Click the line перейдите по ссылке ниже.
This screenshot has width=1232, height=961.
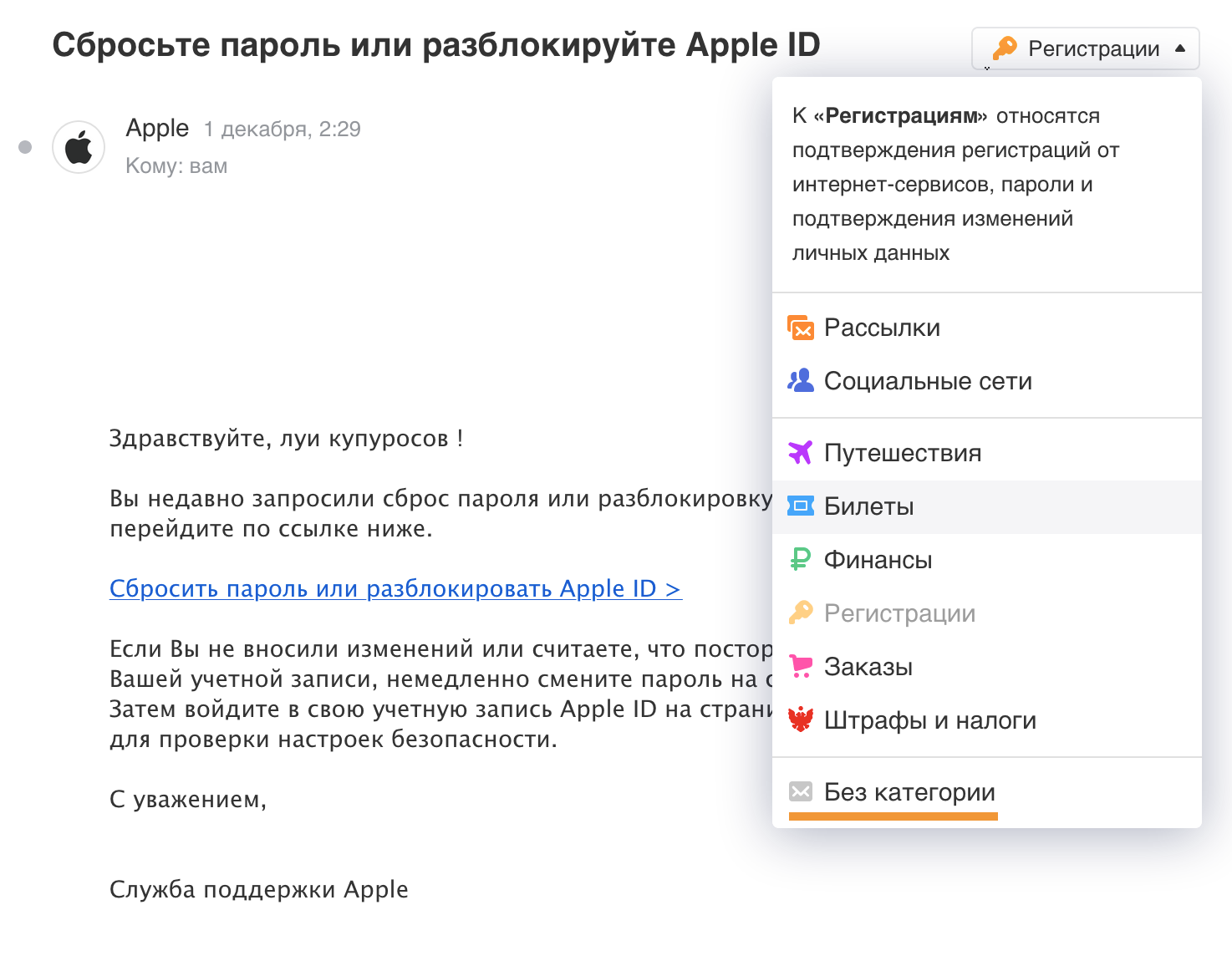(272, 529)
